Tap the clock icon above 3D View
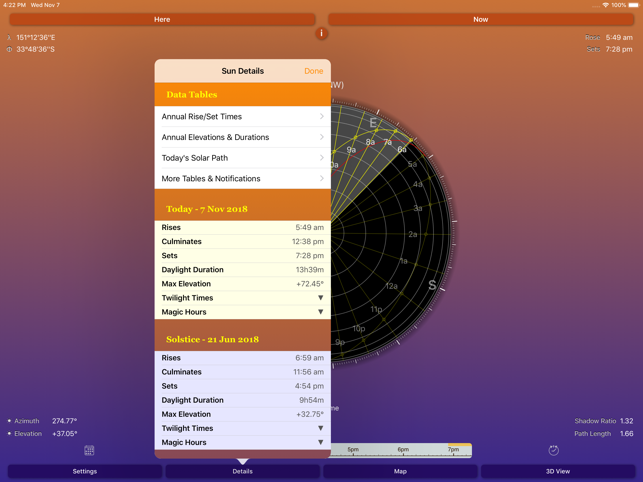Image resolution: width=643 pixels, height=482 pixels. pyautogui.click(x=553, y=451)
